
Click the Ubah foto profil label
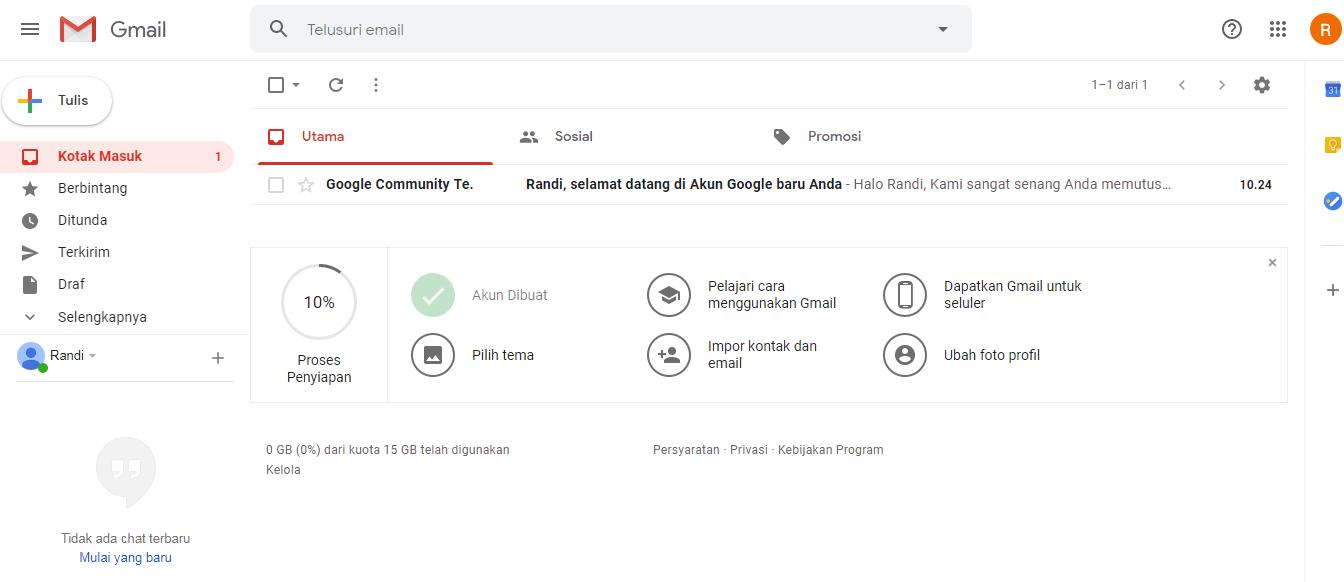pos(992,355)
